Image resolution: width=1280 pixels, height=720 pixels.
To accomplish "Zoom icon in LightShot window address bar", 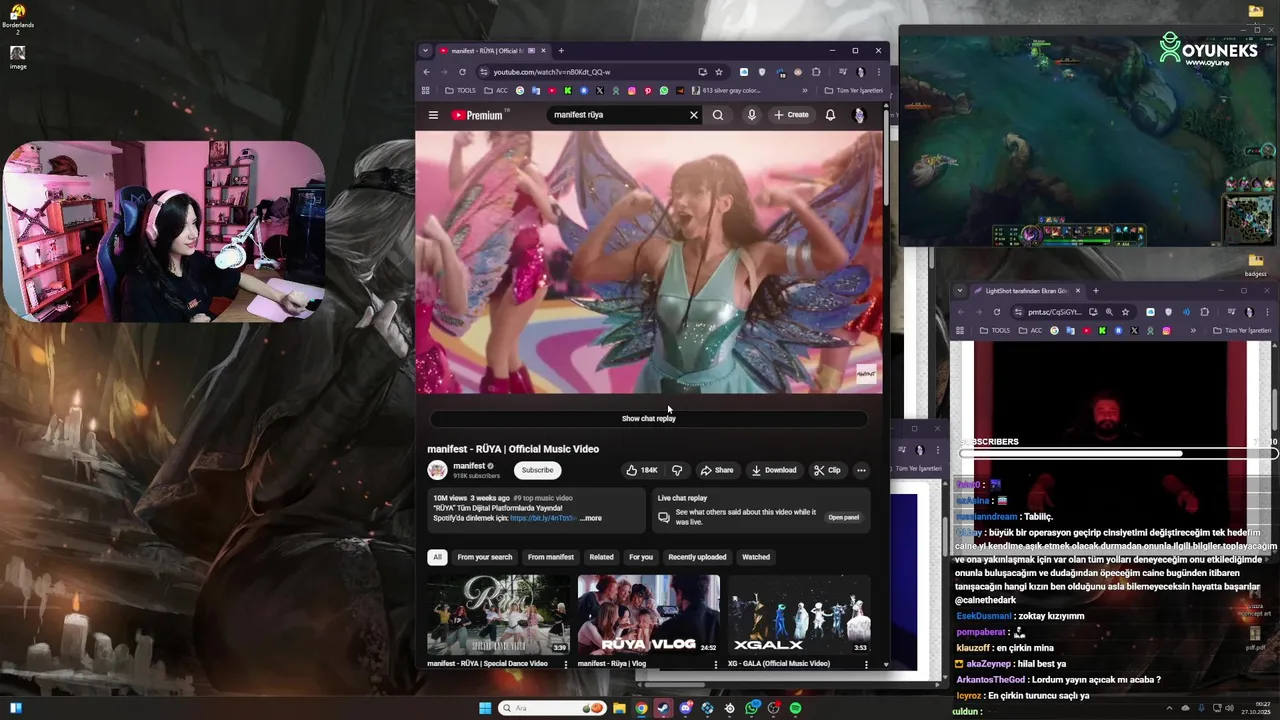I will [x=1109, y=312].
